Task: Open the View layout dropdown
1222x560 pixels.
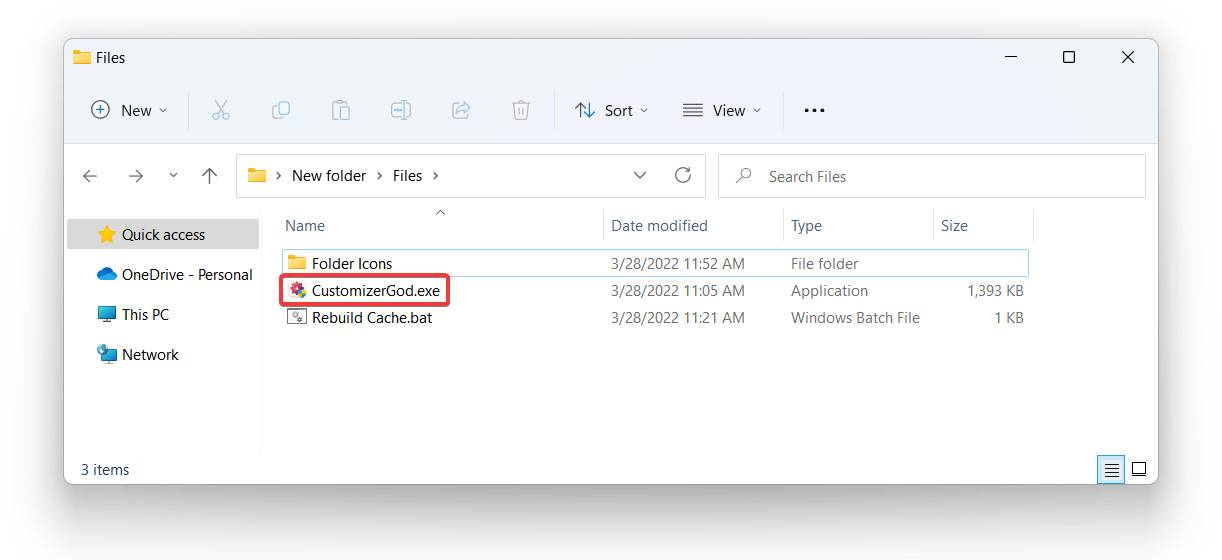Action: point(721,110)
